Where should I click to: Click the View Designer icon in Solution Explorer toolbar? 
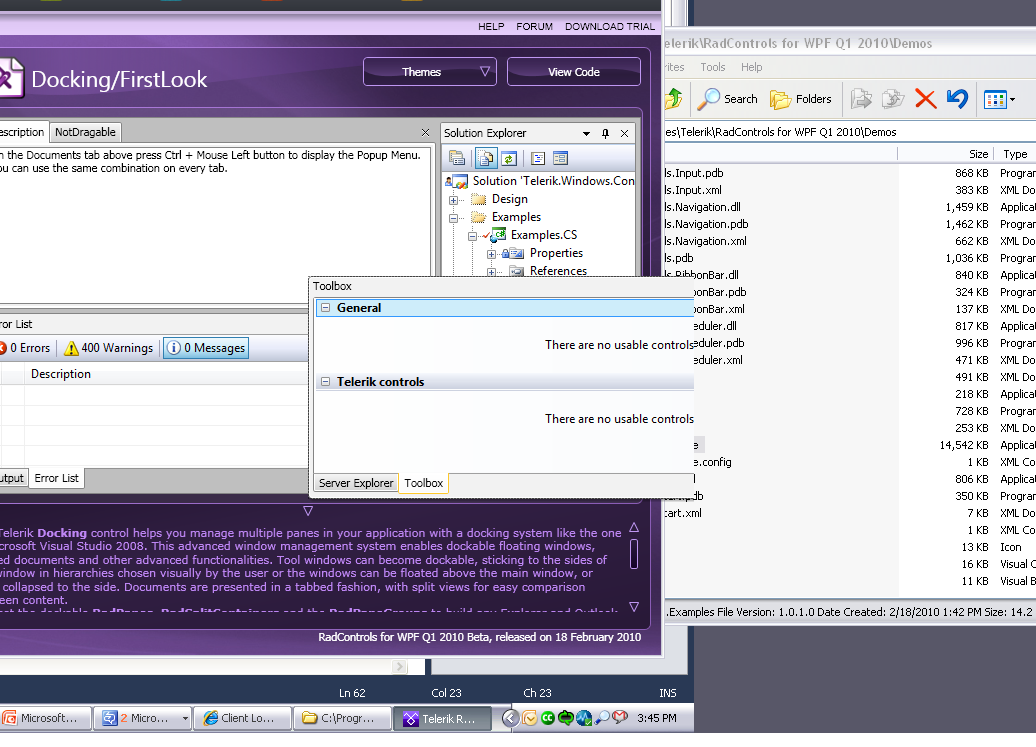coord(560,159)
